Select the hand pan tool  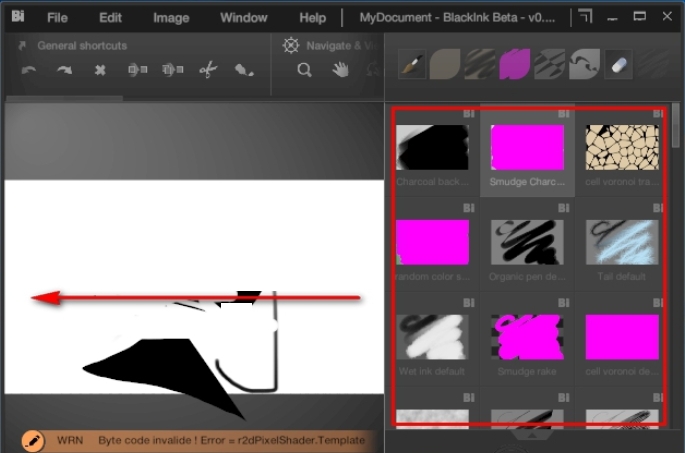pos(340,69)
